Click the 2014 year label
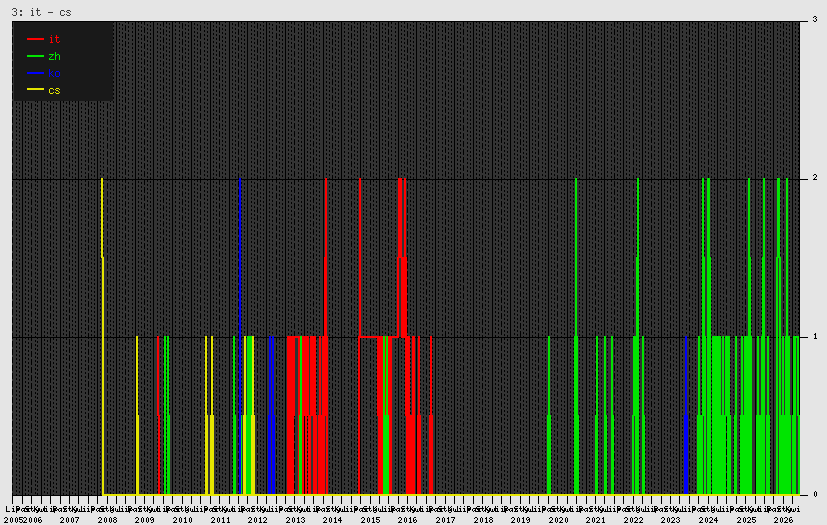827x525 pixels. pos(332,520)
